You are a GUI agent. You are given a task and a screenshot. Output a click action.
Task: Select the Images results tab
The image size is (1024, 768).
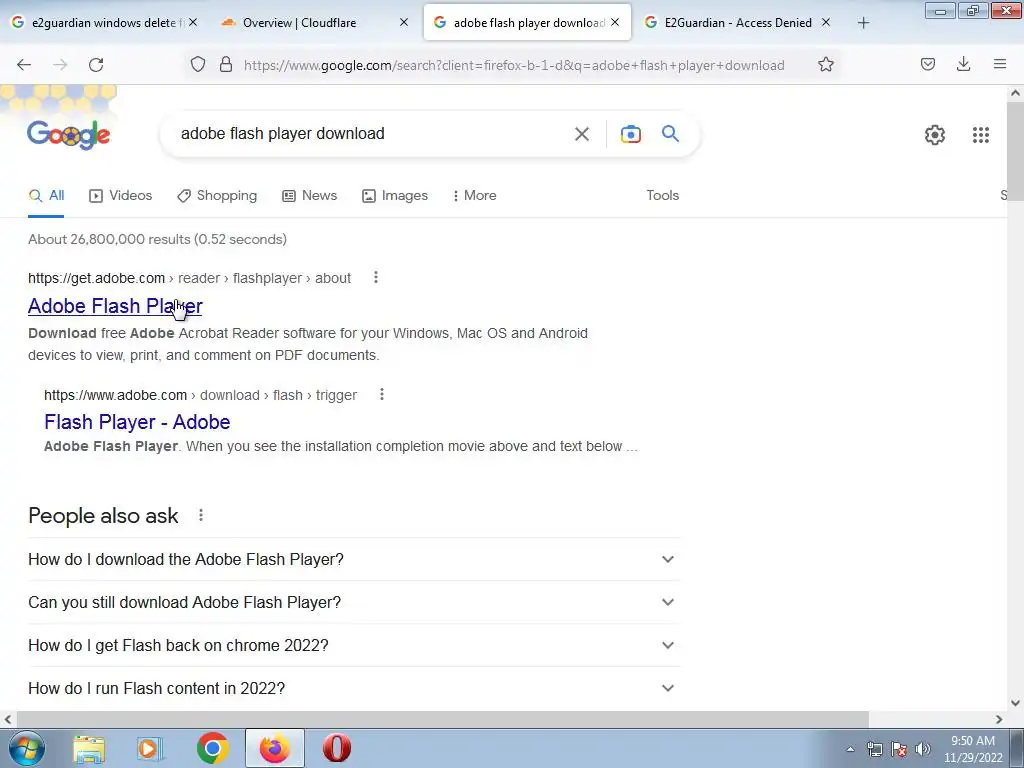pyautogui.click(x=395, y=195)
